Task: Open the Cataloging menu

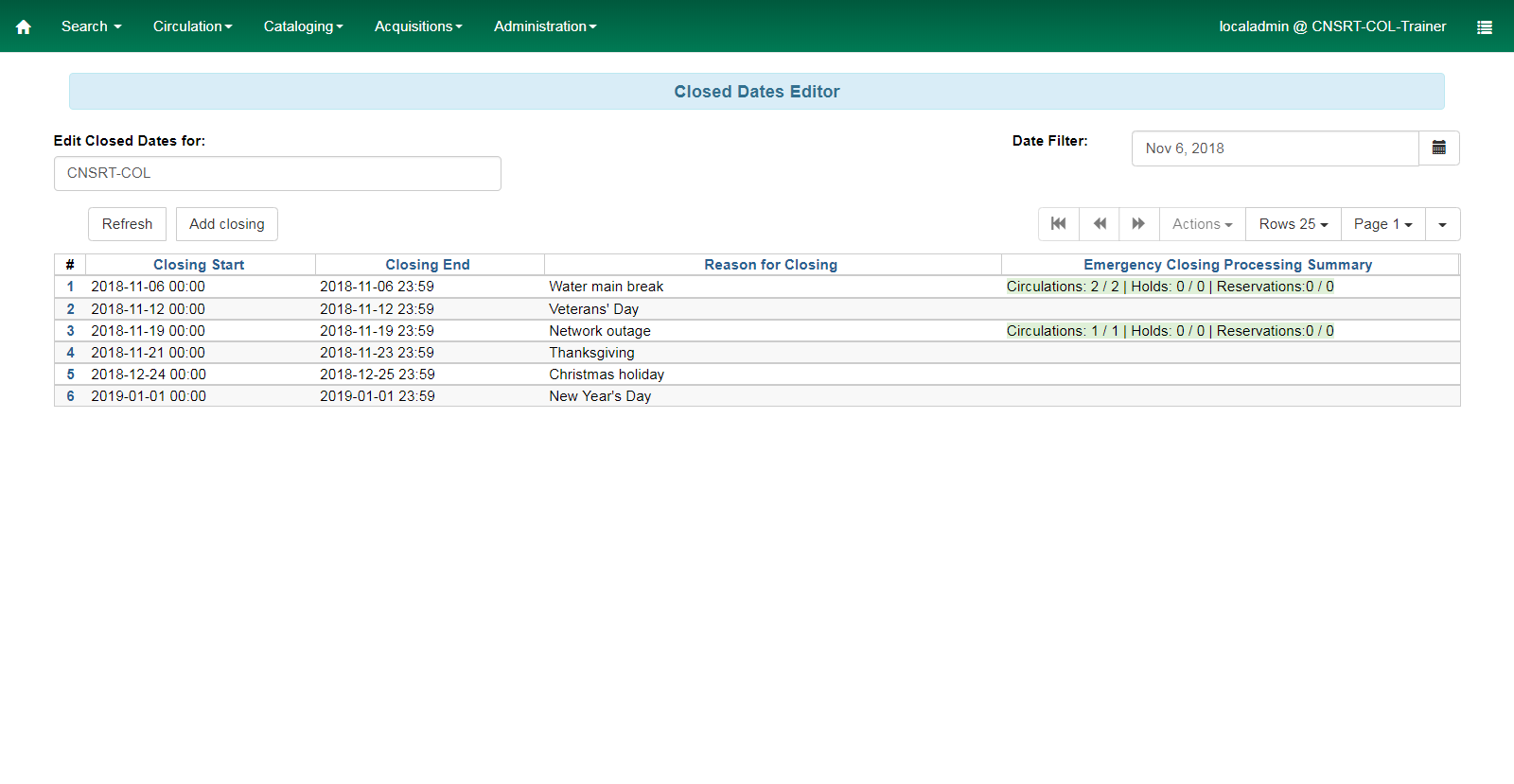Action: [304, 26]
